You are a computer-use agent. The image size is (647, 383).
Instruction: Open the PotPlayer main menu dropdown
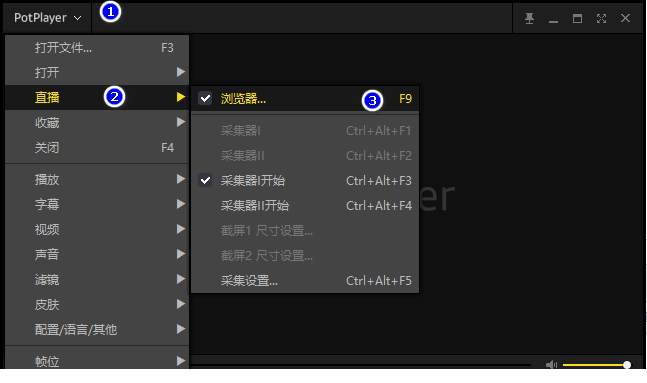coord(47,18)
